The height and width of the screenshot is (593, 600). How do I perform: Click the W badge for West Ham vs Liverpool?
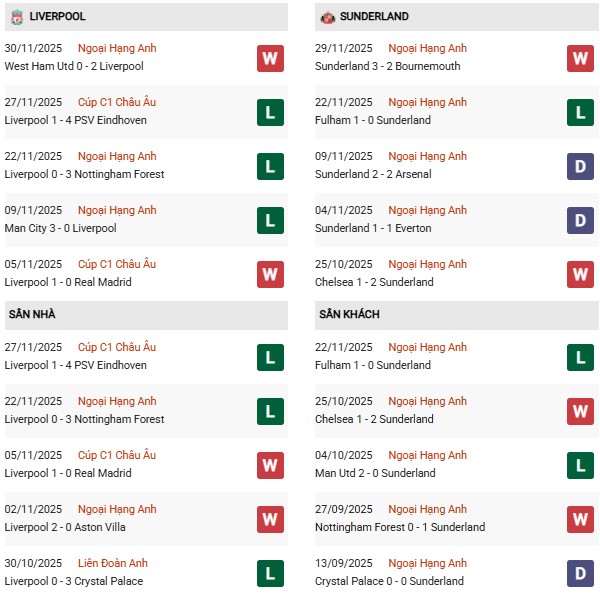click(270, 58)
